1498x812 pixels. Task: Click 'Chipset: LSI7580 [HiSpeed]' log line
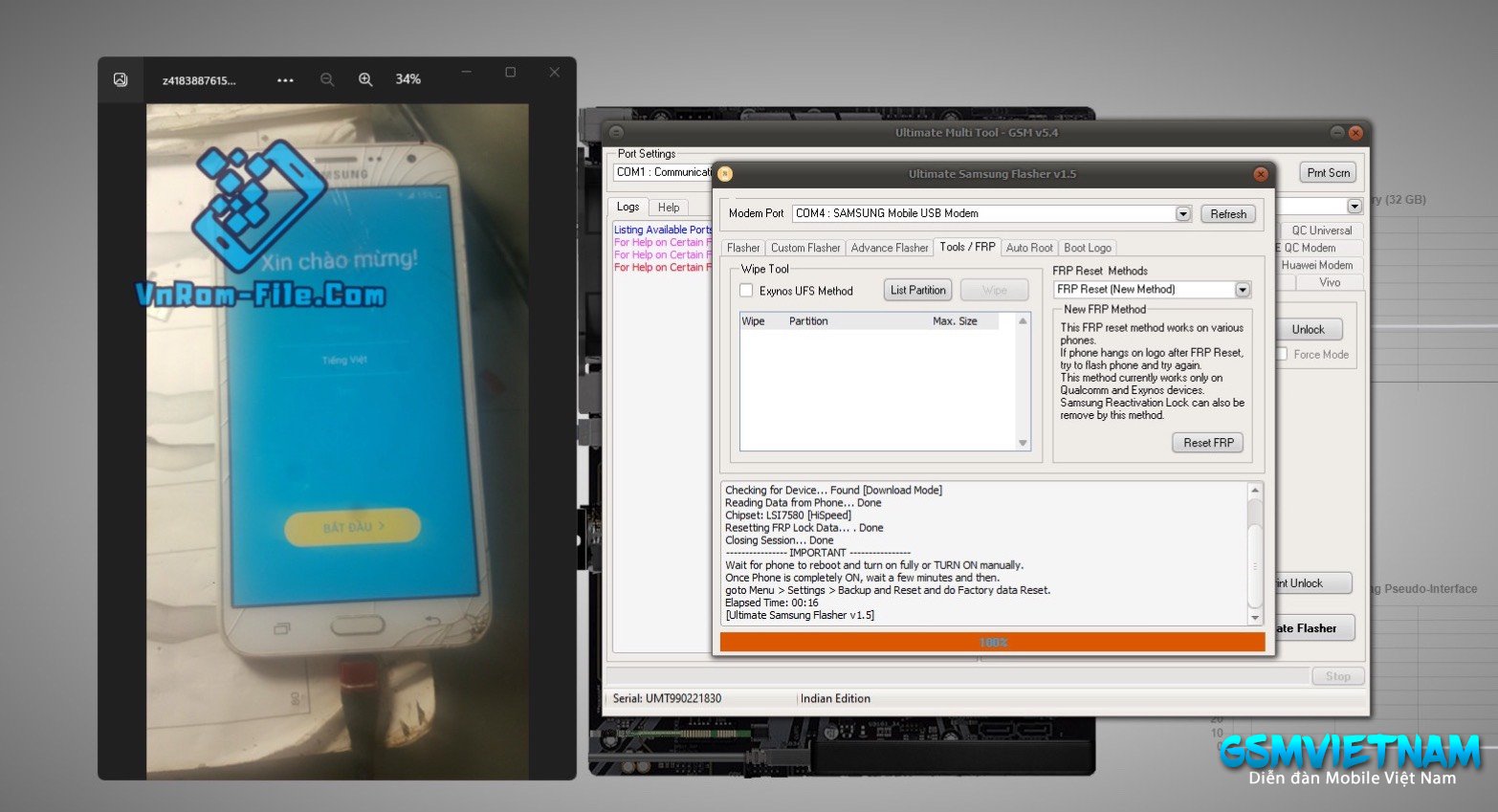(788, 516)
